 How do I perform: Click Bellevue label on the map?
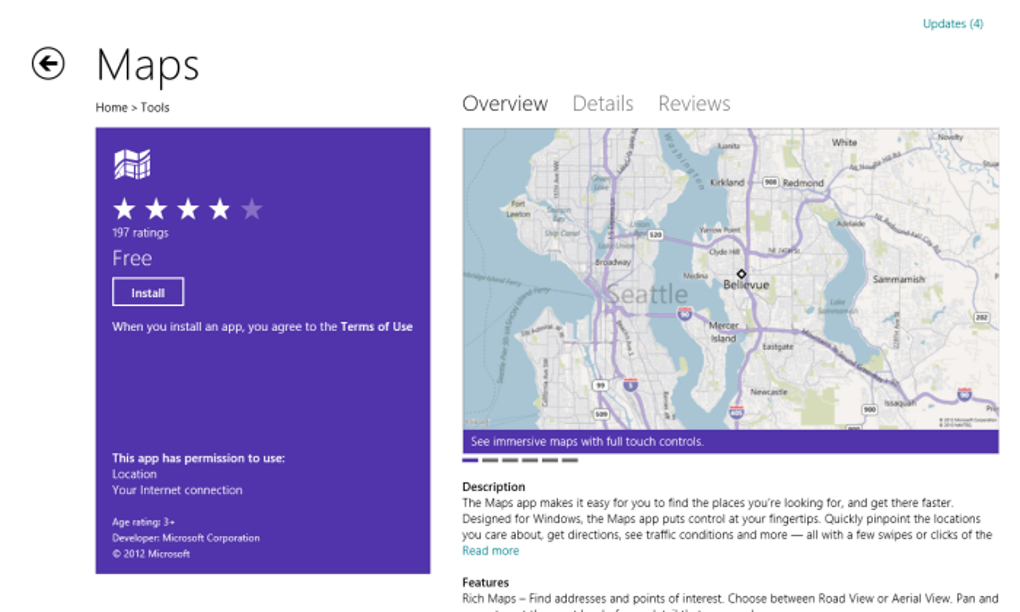click(745, 285)
